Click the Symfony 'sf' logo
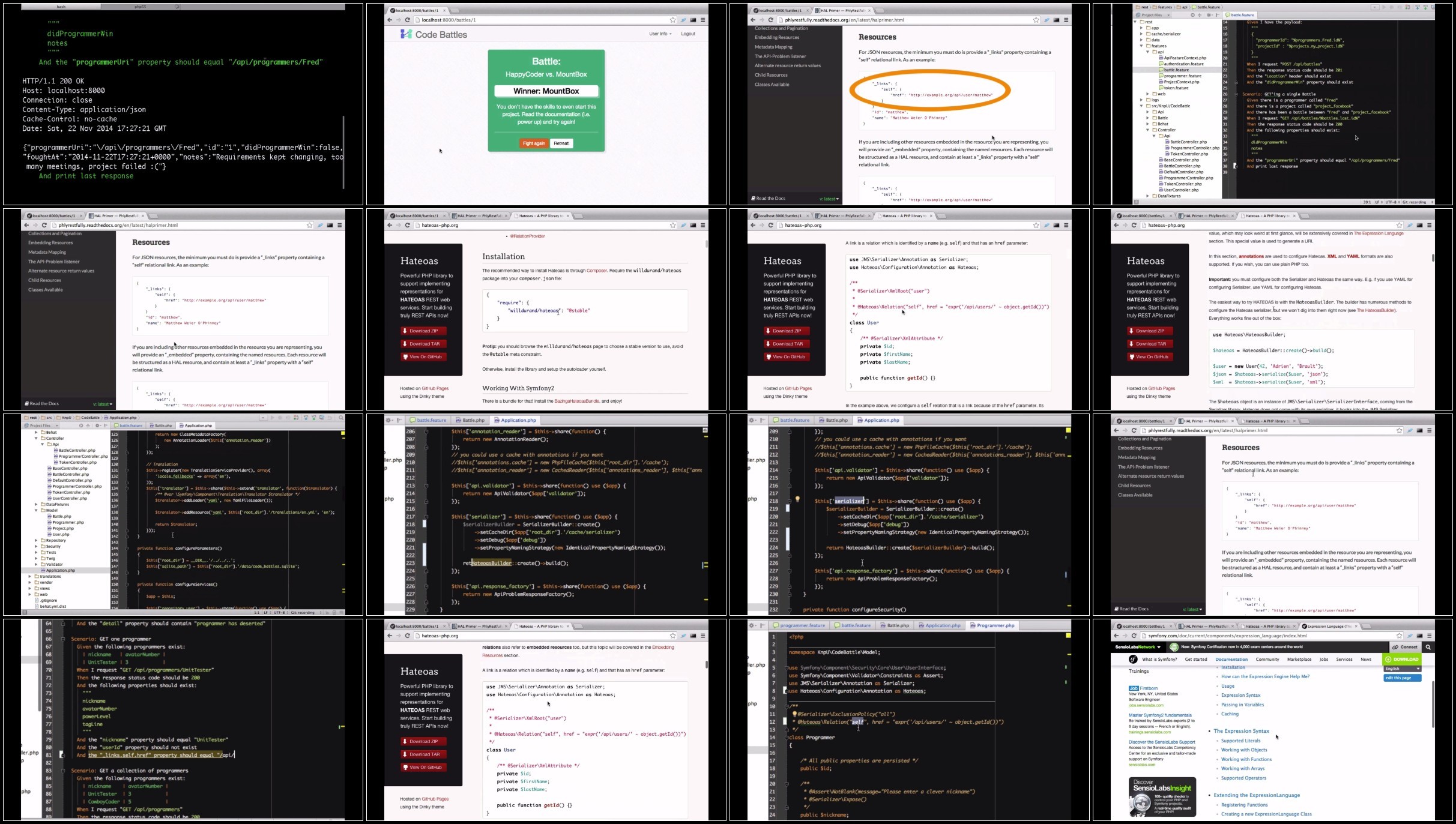Image resolution: width=1456 pixels, height=824 pixels. 1132,659
